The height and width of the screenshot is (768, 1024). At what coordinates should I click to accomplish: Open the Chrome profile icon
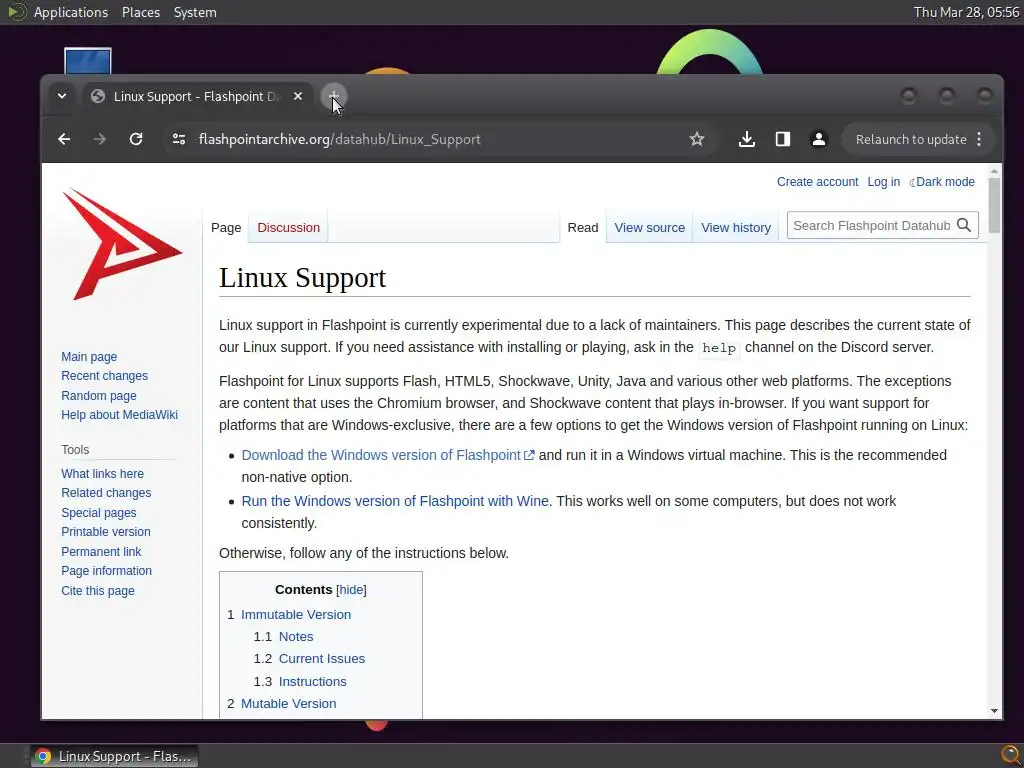coord(818,139)
